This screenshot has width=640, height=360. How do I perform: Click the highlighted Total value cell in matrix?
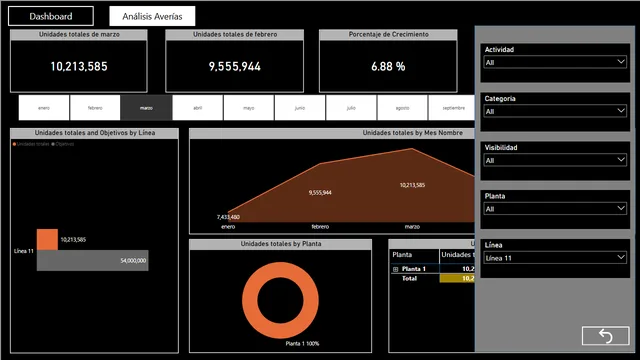pyautogui.click(x=457, y=278)
